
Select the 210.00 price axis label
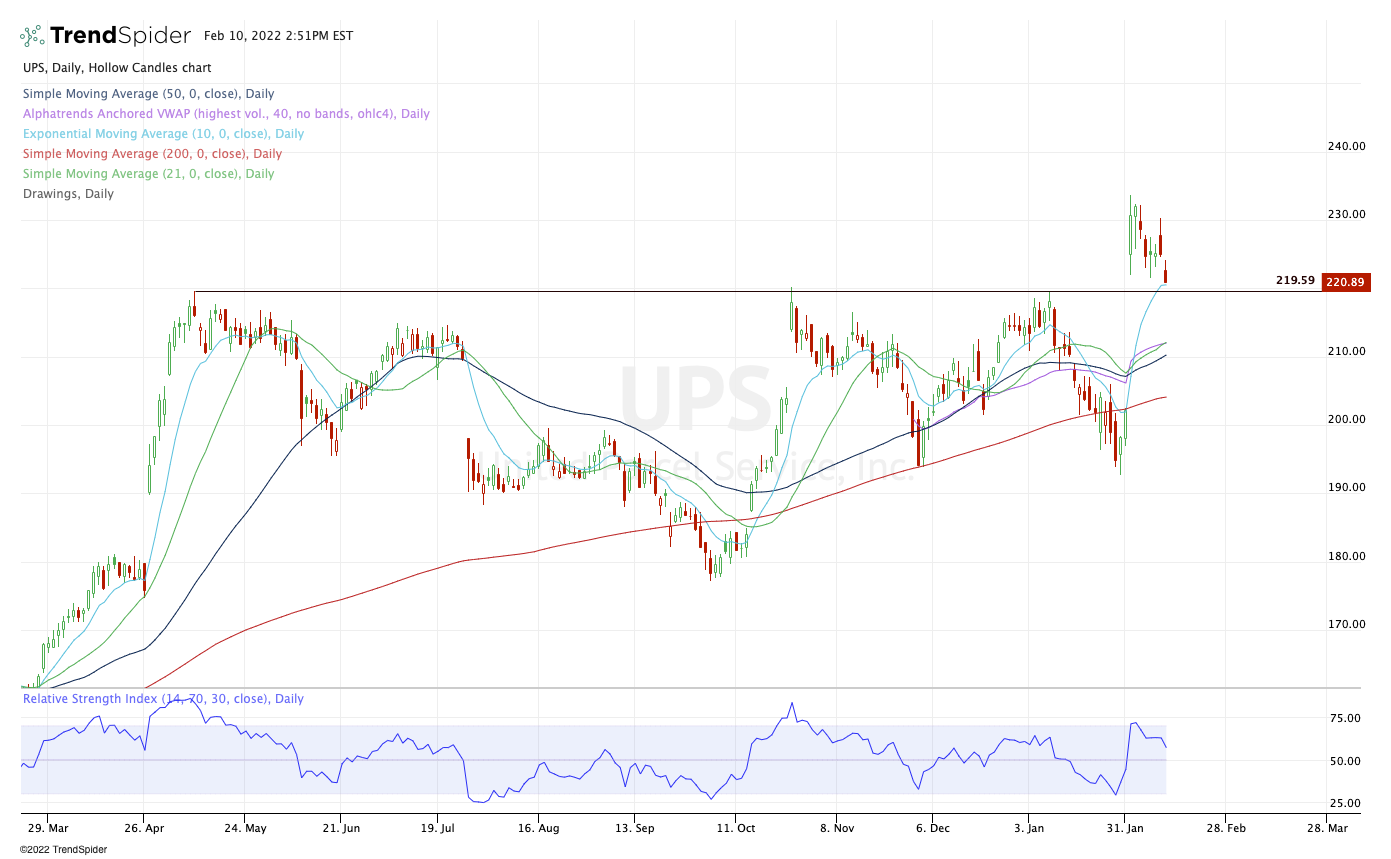tap(1346, 351)
